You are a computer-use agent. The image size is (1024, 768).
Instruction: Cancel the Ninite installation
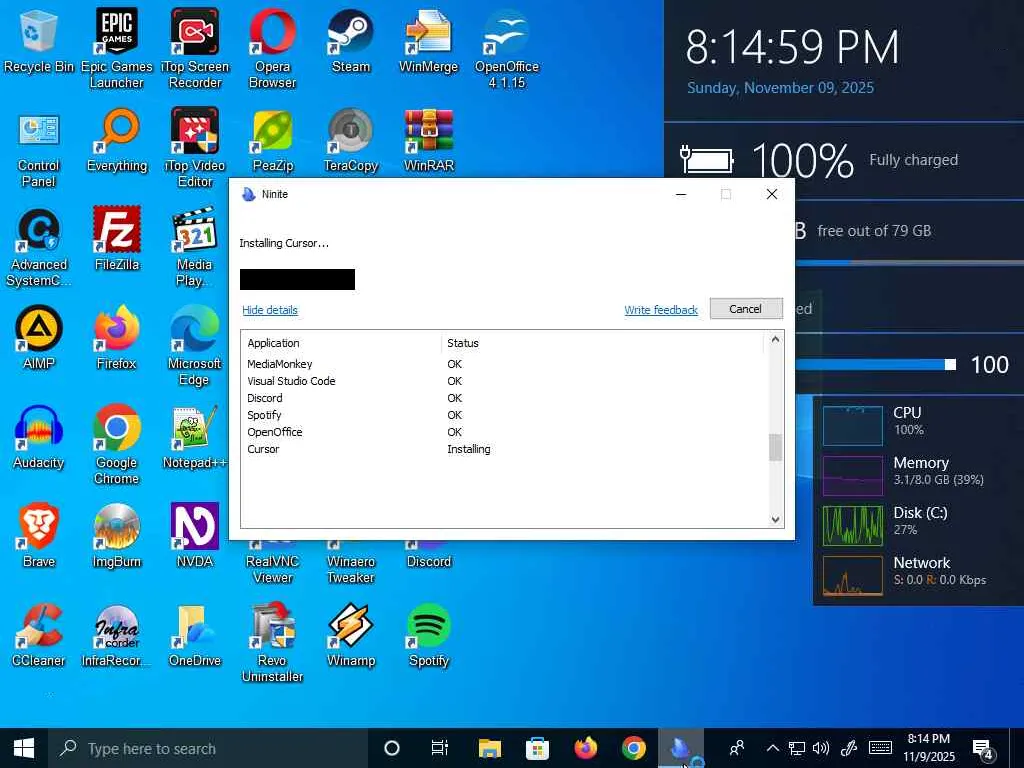(x=746, y=309)
